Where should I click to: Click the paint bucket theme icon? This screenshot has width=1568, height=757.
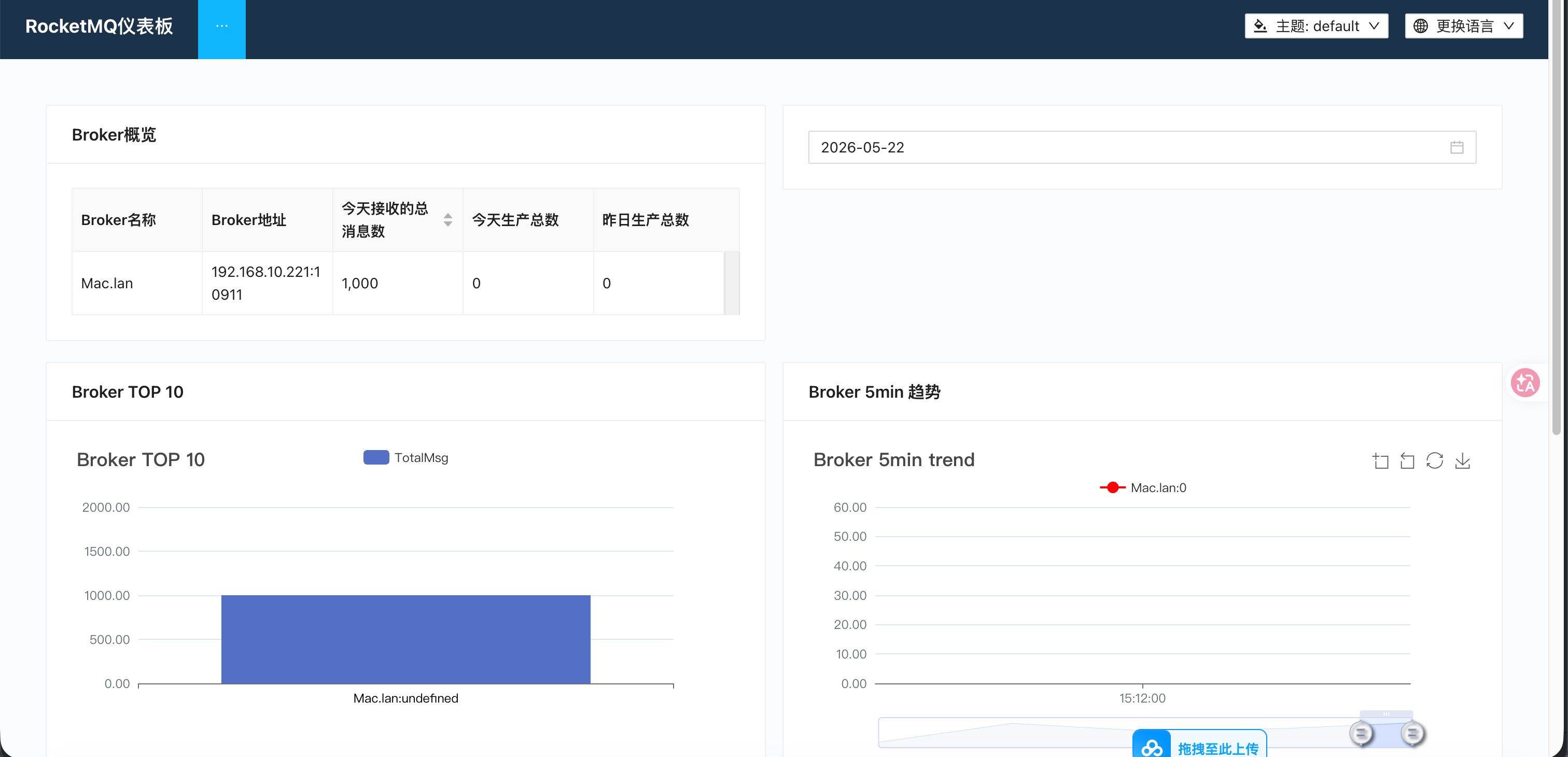(x=1260, y=26)
